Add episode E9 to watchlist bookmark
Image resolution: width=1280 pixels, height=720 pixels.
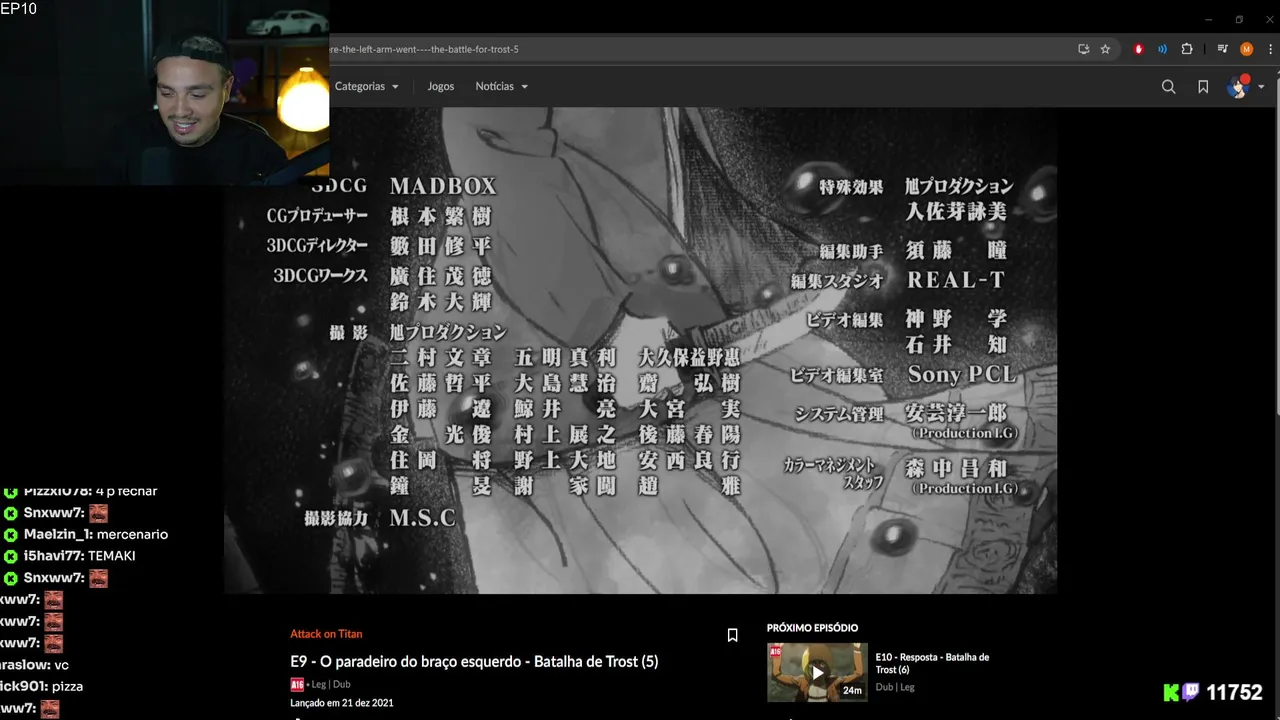point(732,635)
